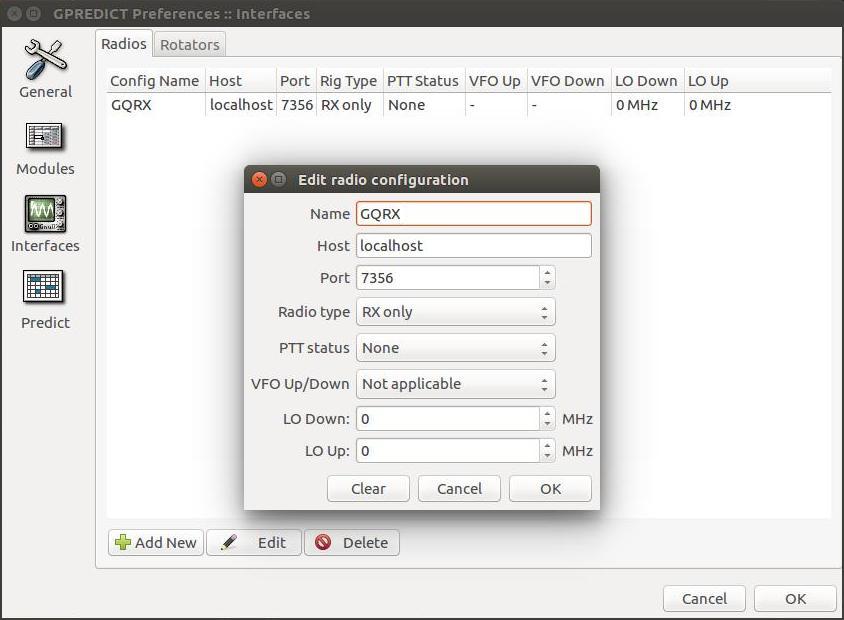Confirm radio configuration with OK

[x=550, y=488]
